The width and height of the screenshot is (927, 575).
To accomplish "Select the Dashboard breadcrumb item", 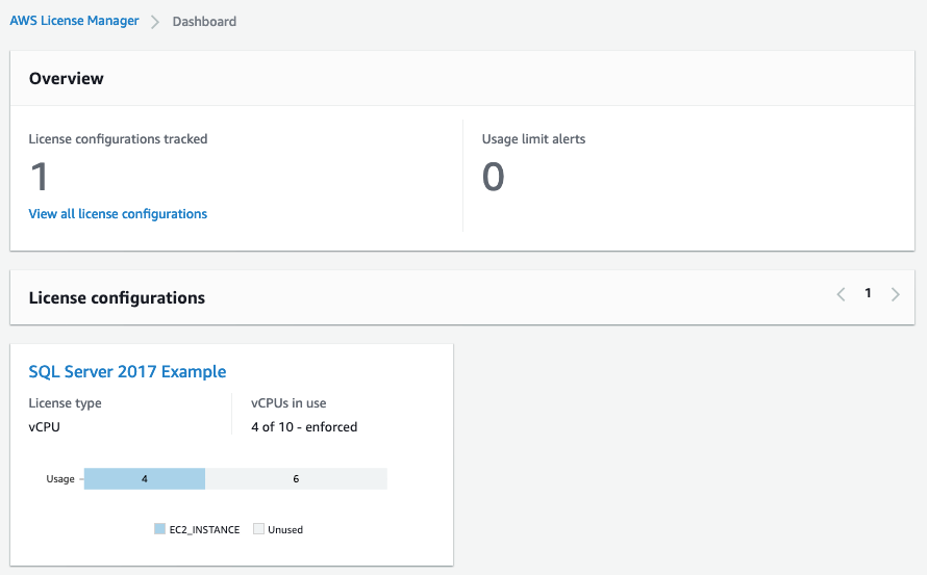I will pyautogui.click(x=204, y=21).
